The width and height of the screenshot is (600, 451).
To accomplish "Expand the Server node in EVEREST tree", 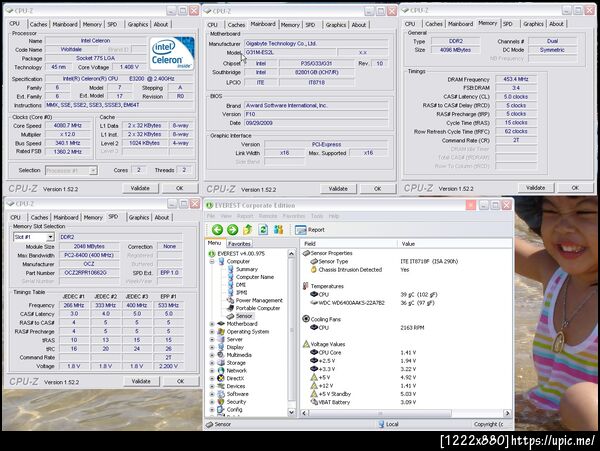I will (x=212, y=340).
